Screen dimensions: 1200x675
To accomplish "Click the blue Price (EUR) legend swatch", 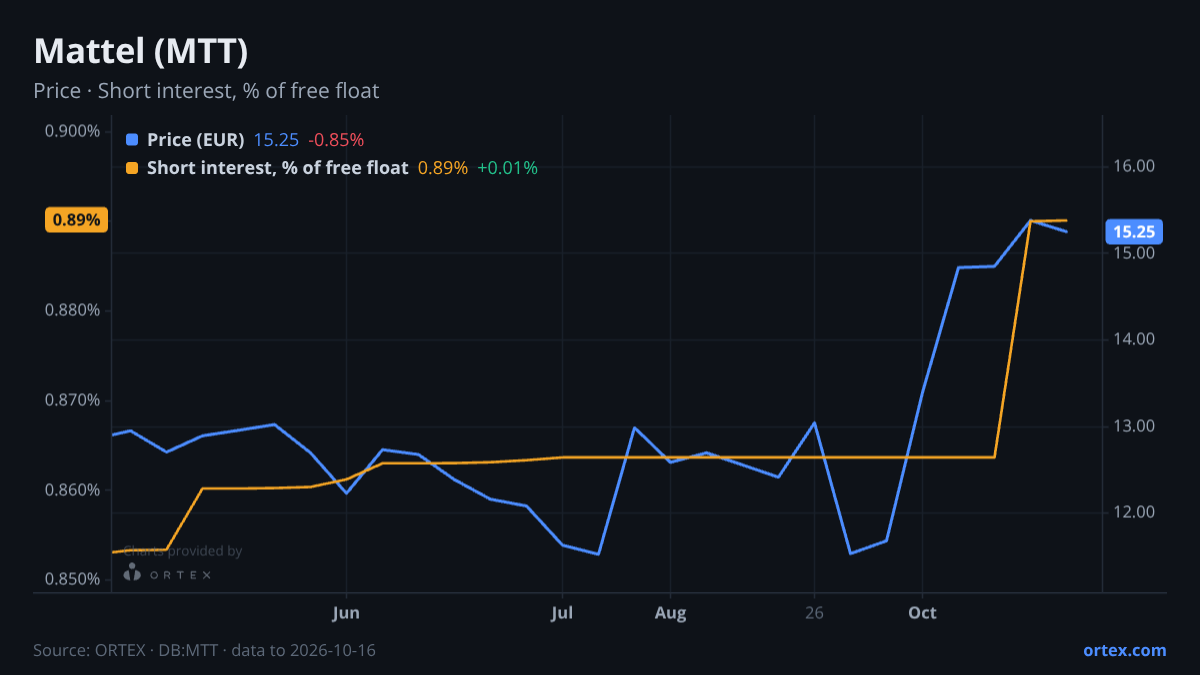I will point(132,140).
